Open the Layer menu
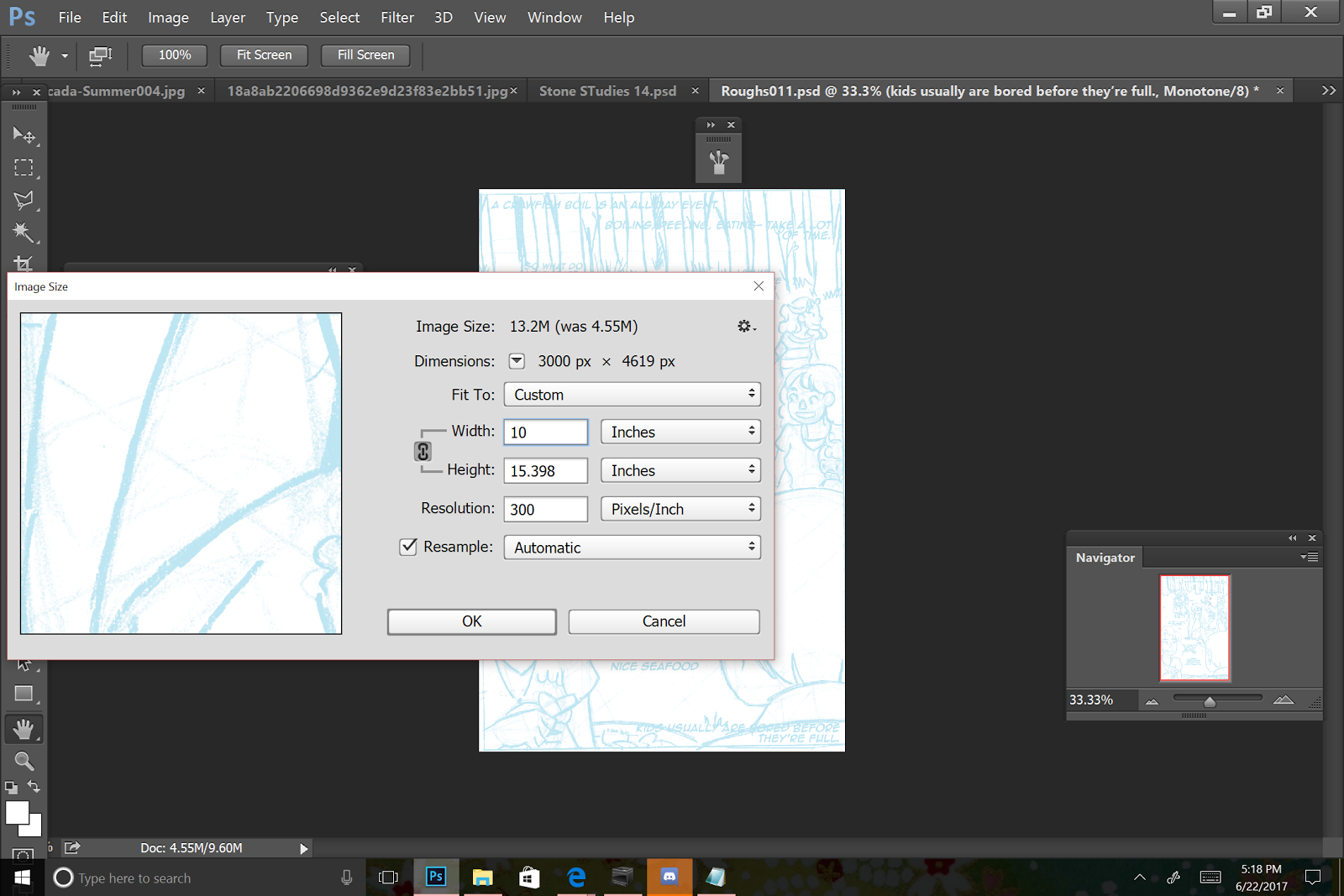Screen dimensions: 1344x896 [228, 18]
